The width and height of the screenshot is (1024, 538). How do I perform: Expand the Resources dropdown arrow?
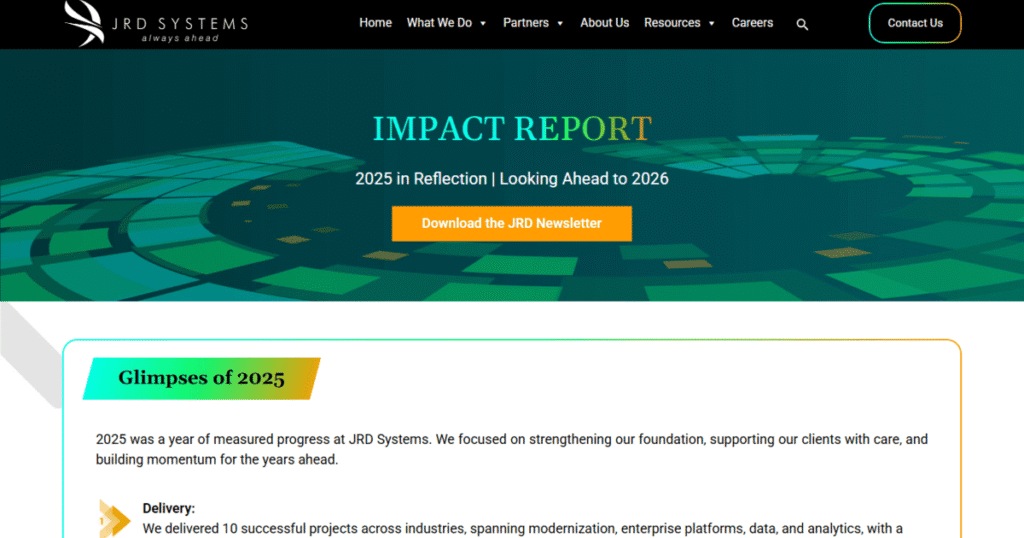tap(712, 23)
